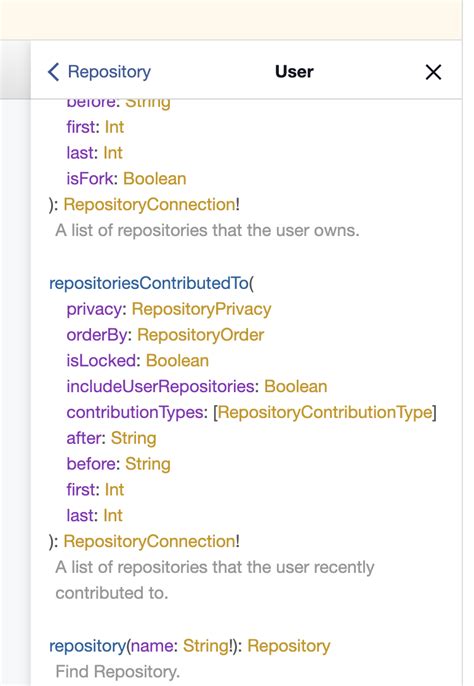474x686 pixels.
Task: Open RepositoryConnection type above 'user owns' description
Action: coord(150,204)
